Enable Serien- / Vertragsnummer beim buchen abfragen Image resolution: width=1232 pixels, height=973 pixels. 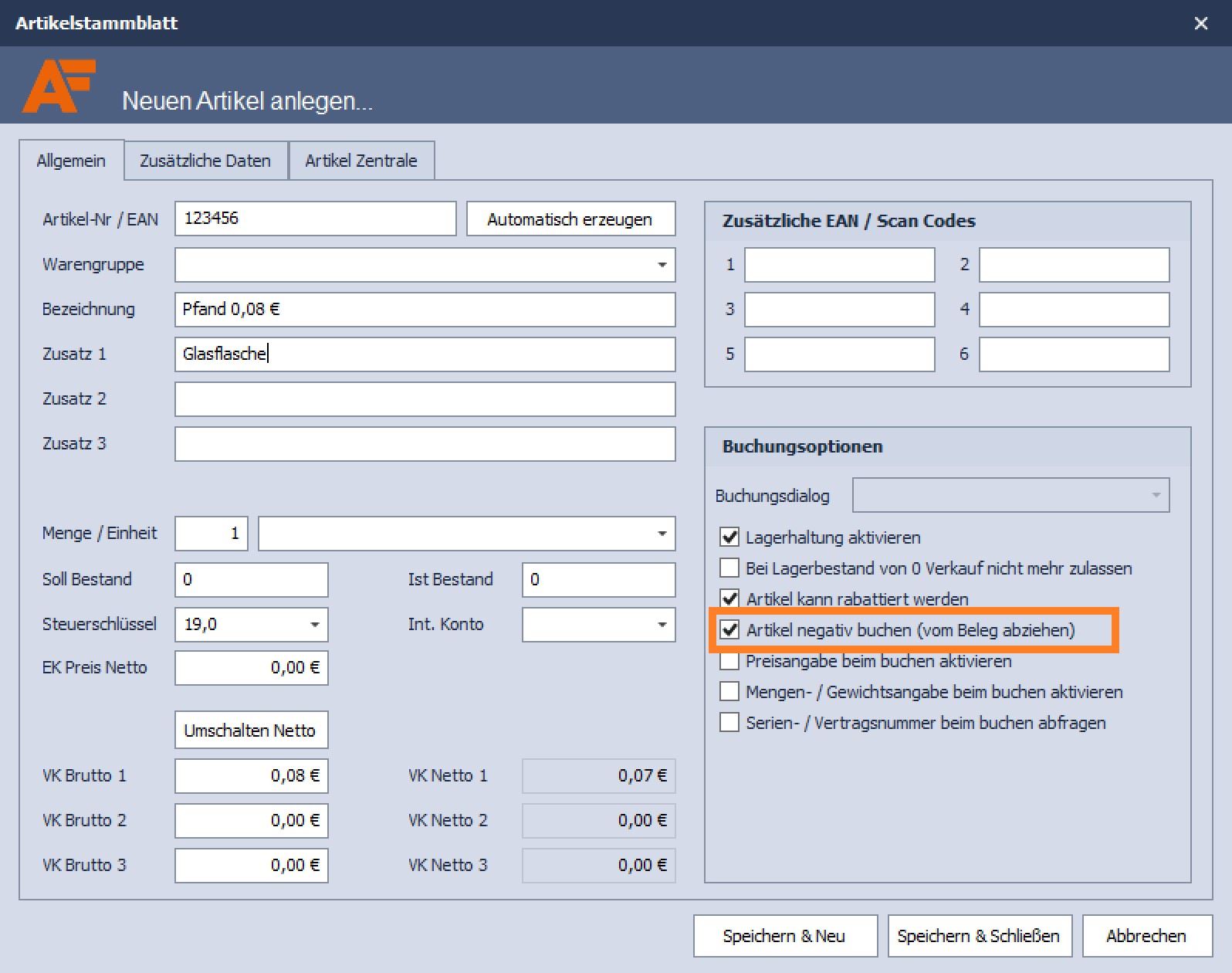click(729, 722)
